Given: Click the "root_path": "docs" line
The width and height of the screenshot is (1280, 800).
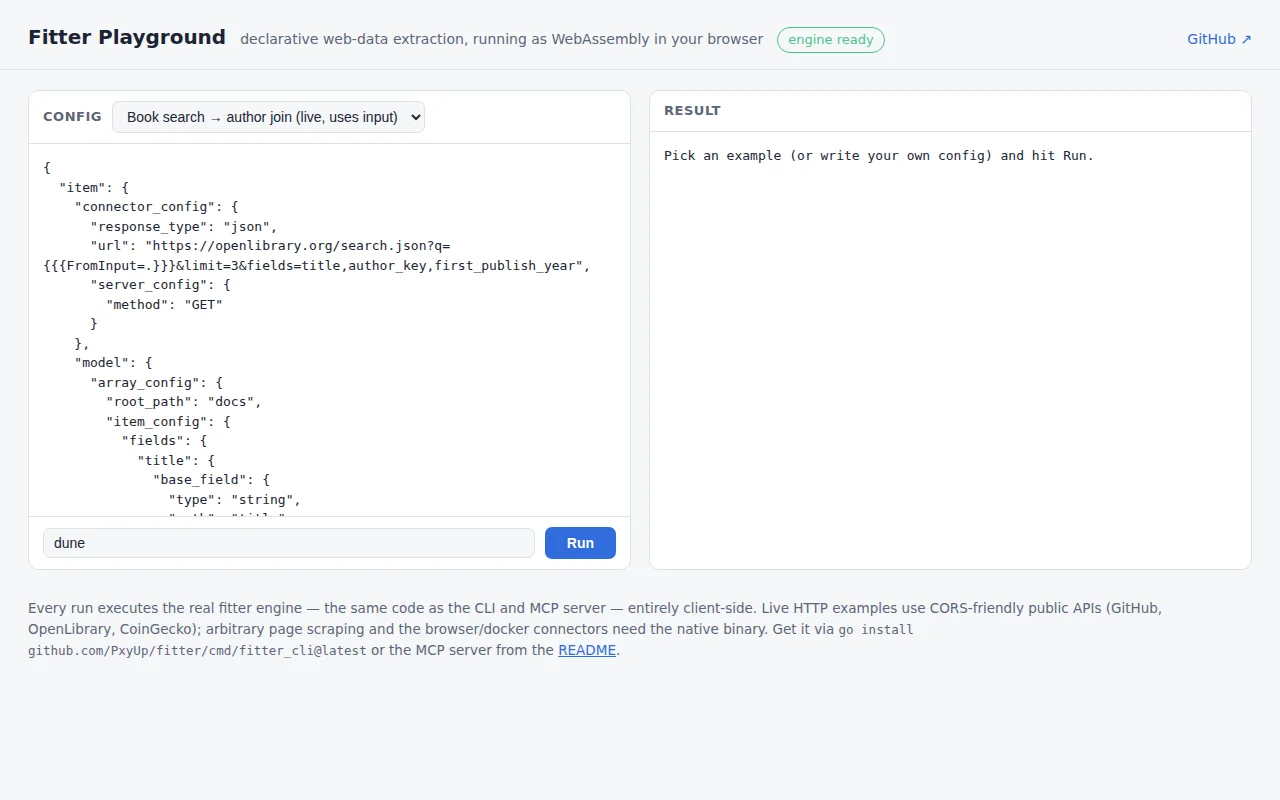Looking at the screenshot, I should tap(184, 402).
